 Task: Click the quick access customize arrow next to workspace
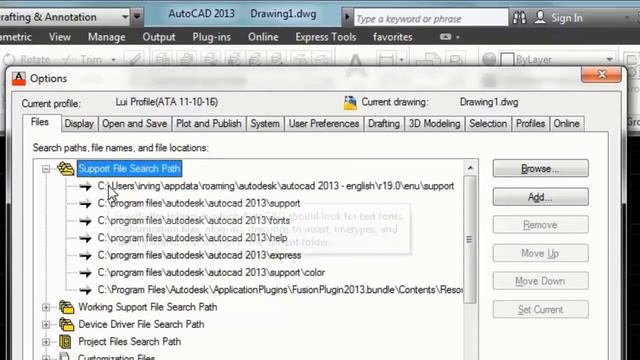coord(137,17)
